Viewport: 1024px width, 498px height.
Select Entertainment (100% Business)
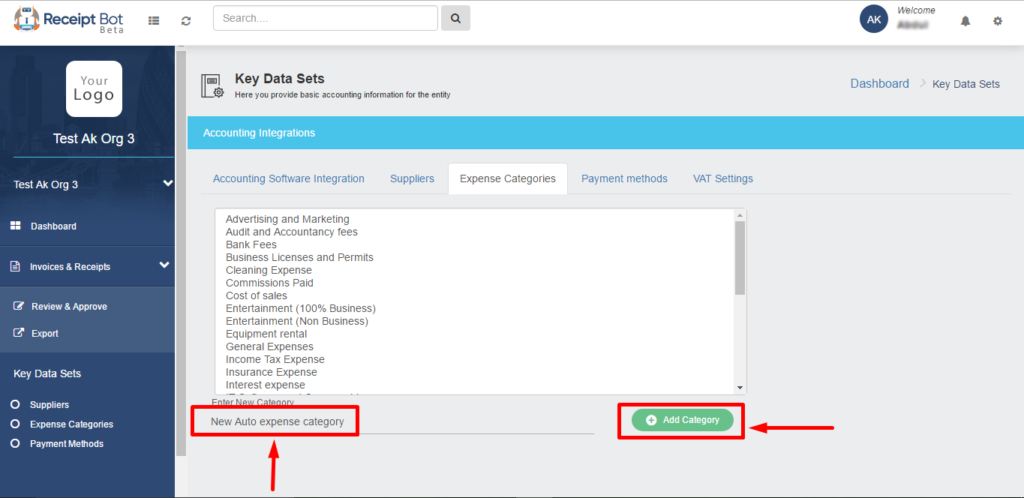click(x=300, y=308)
